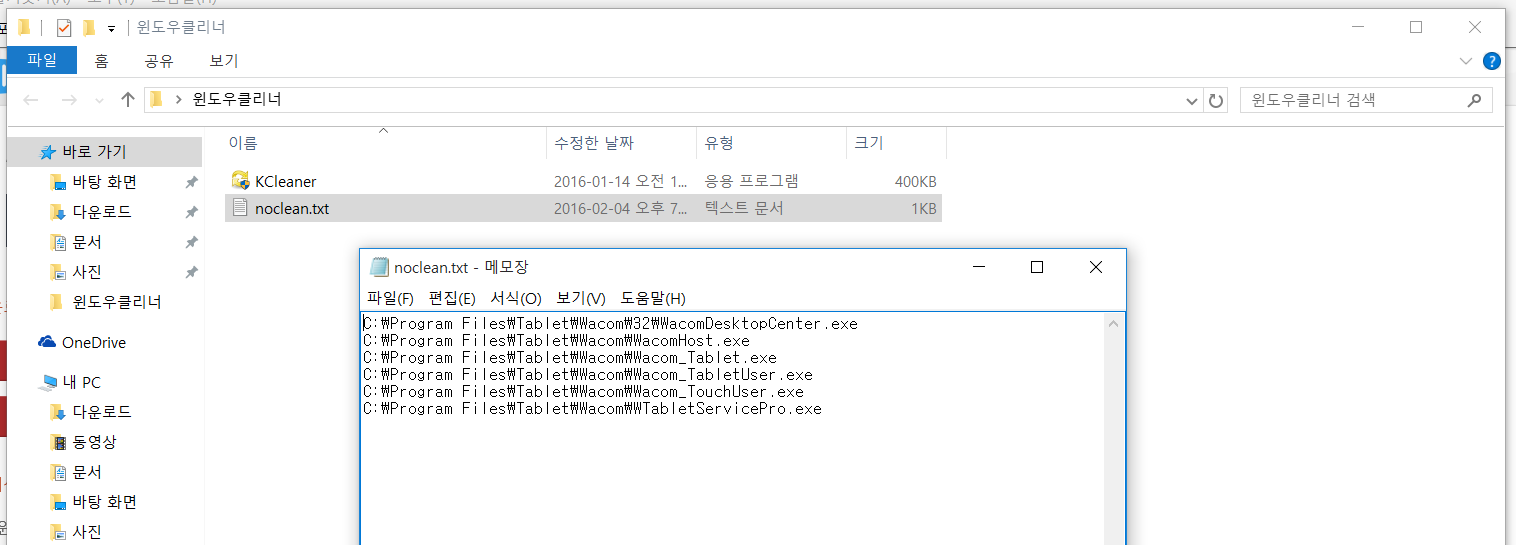Viewport: 1516px width, 545px height.
Task: Unpin 바탕 화면 using its pin icon
Action: tap(191, 182)
